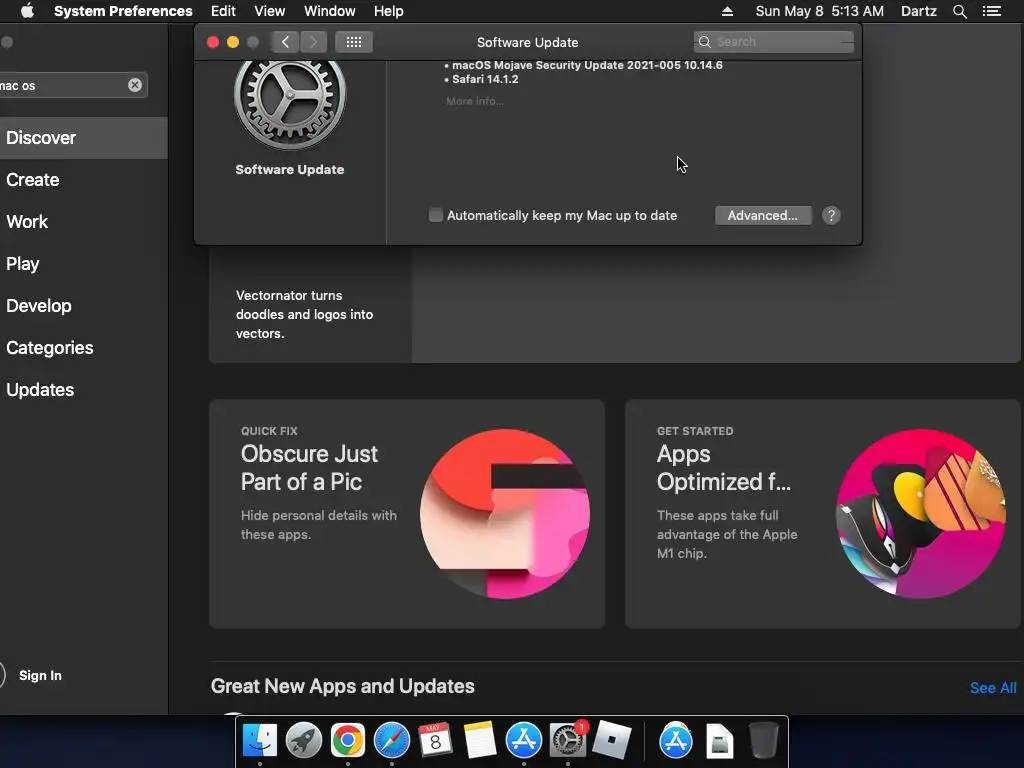This screenshot has height=768, width=1024.
Task: Go back in System Preferences
Action: (x=285, y=42)
